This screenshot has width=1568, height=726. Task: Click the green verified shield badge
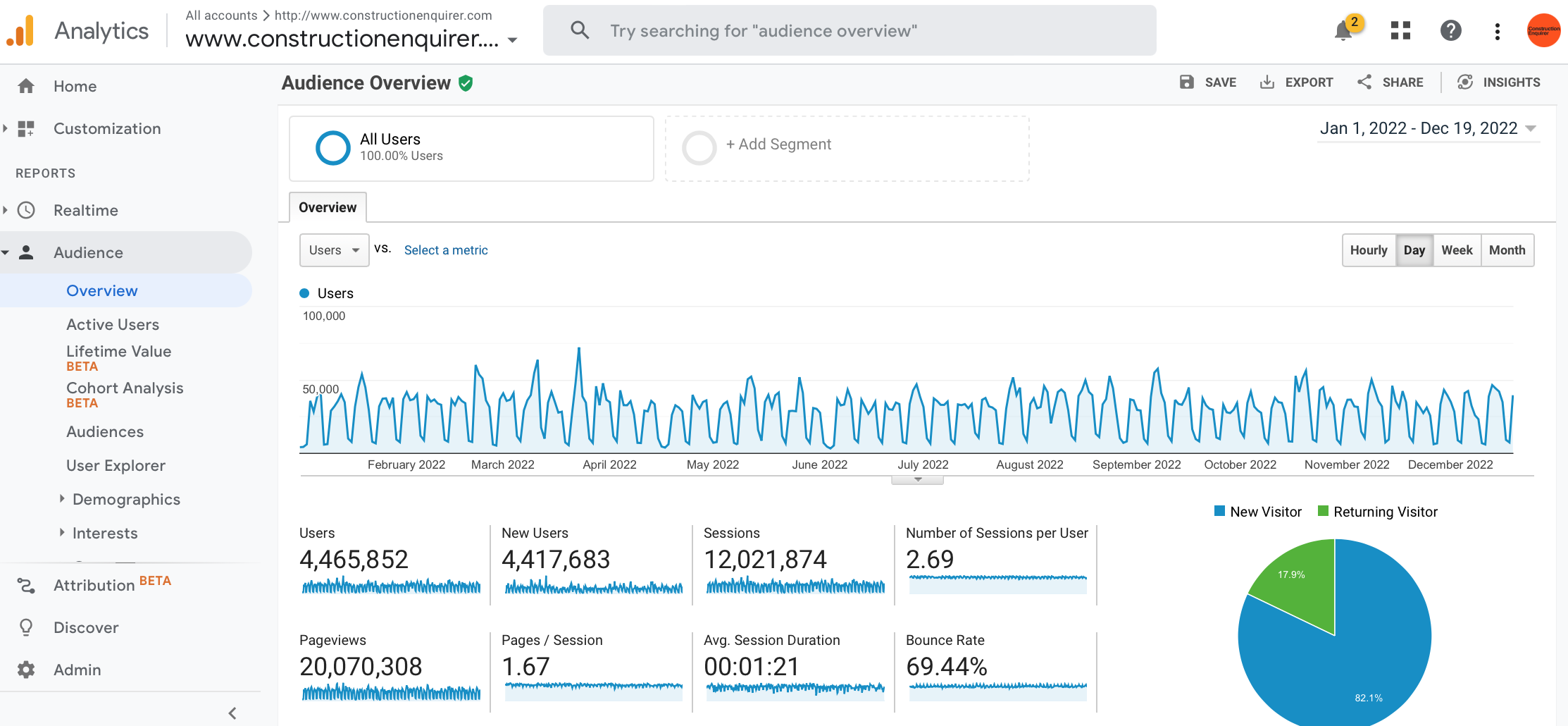click(x=466, y=83)
